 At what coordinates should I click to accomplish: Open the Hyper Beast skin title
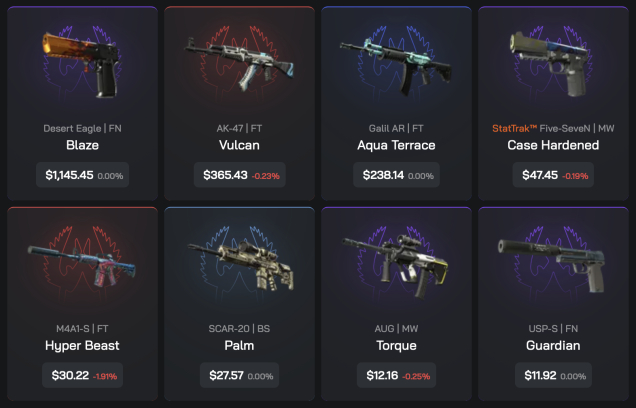coord(82,346)
